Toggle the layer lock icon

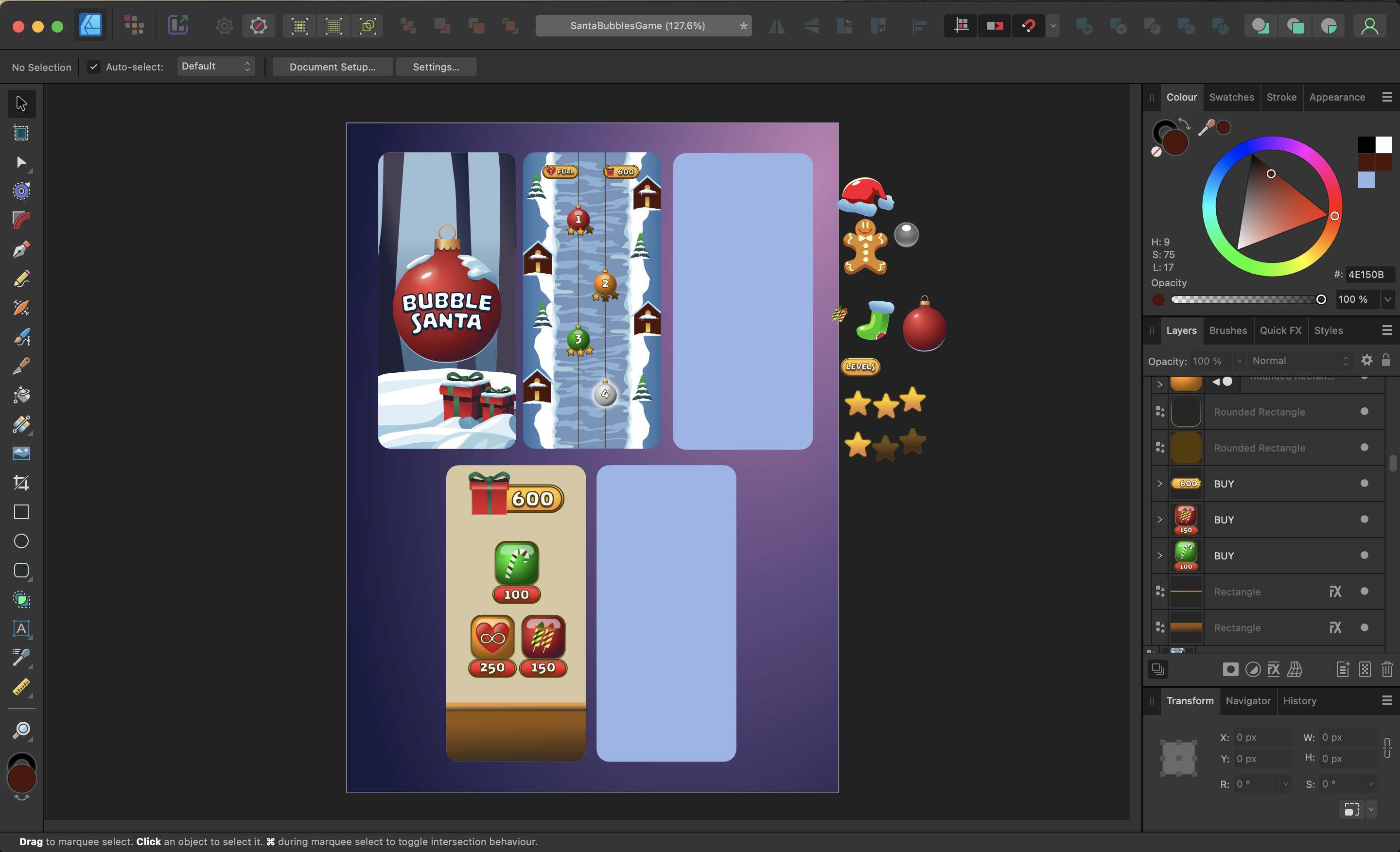point(1387,360)
